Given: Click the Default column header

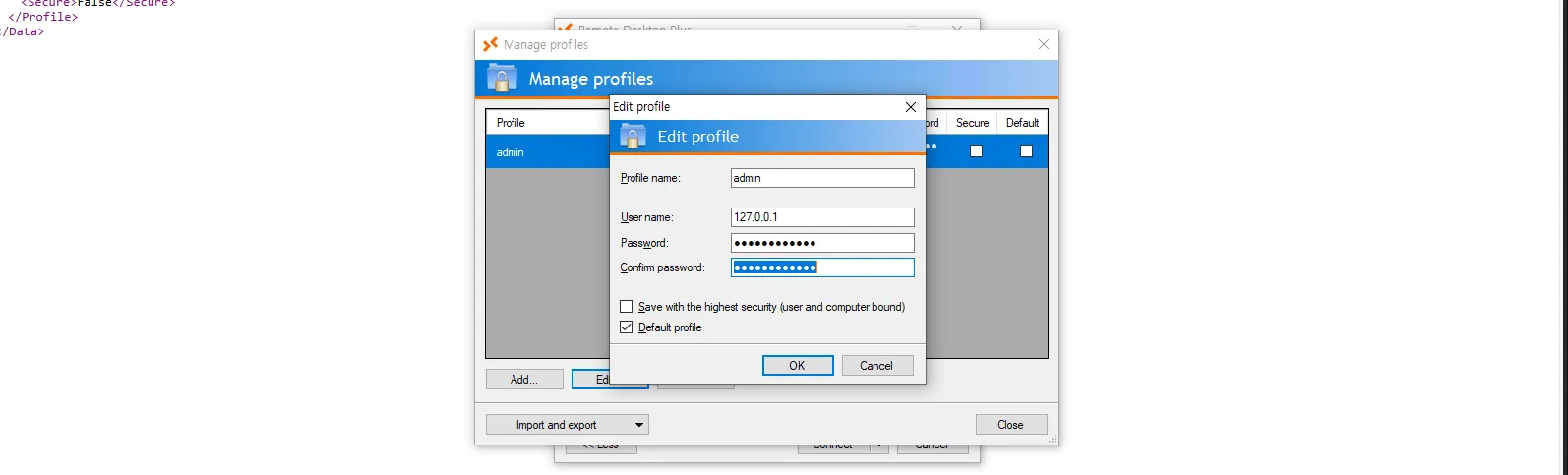Looking at the screenshot, I should point(1023,123).
